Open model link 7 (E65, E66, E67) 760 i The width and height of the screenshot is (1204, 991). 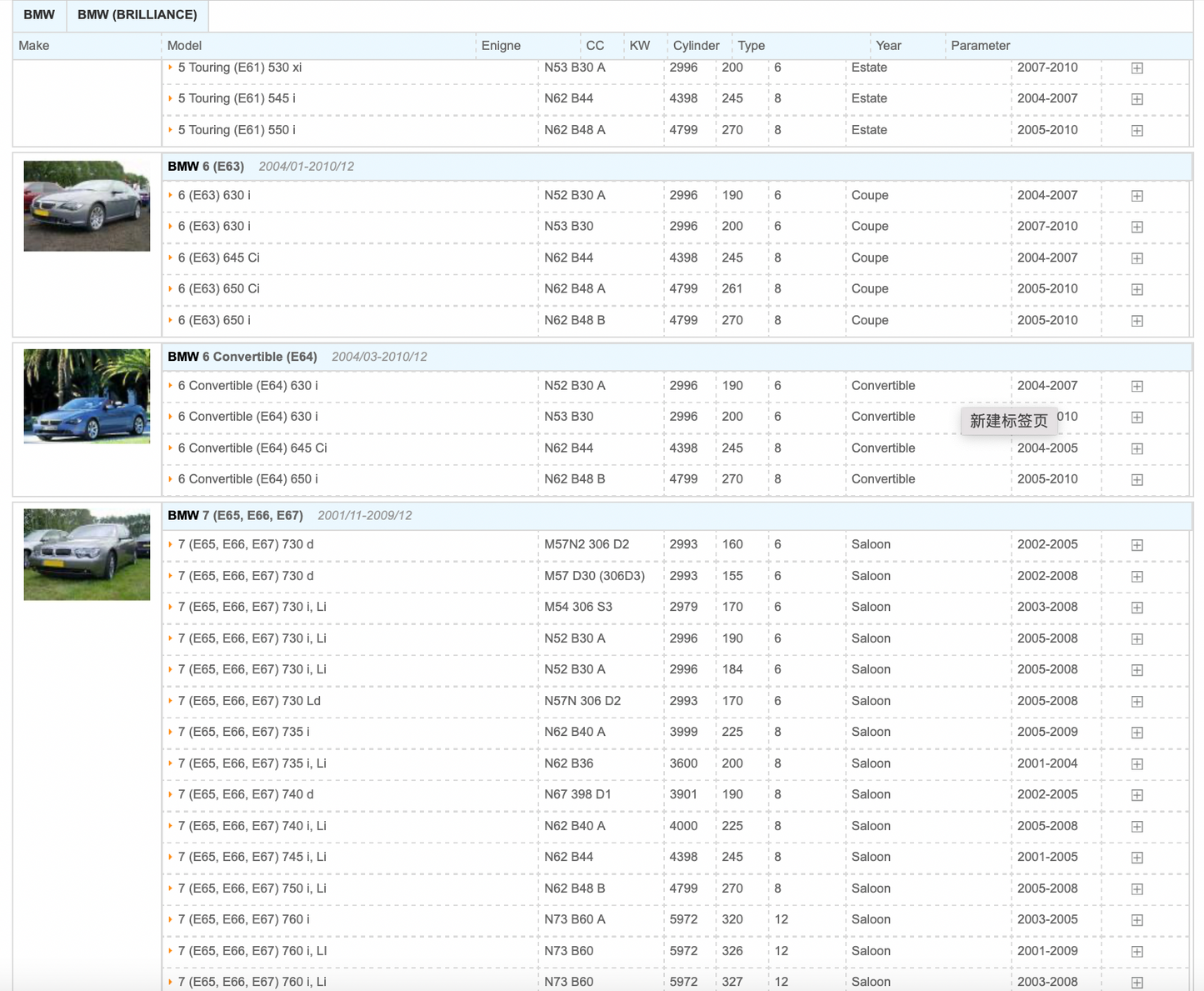pos(243,919)
